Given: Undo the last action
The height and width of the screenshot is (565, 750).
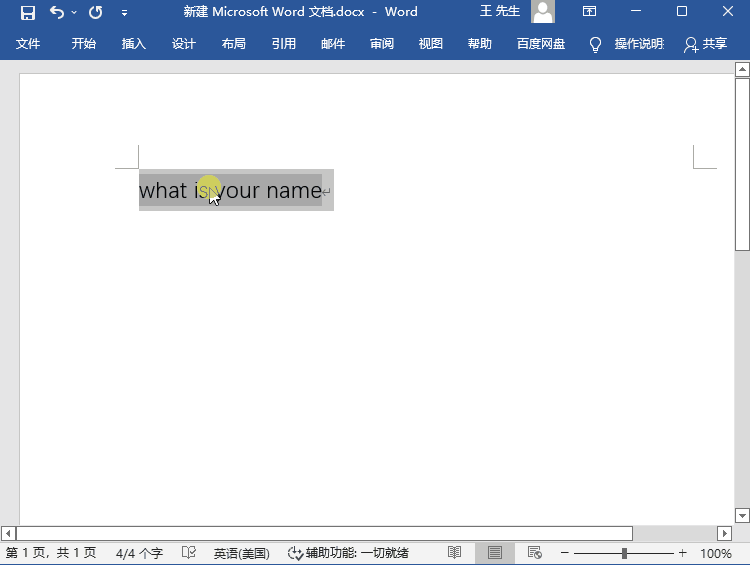Looking at the screenshot, I should (x=57, y=12).
